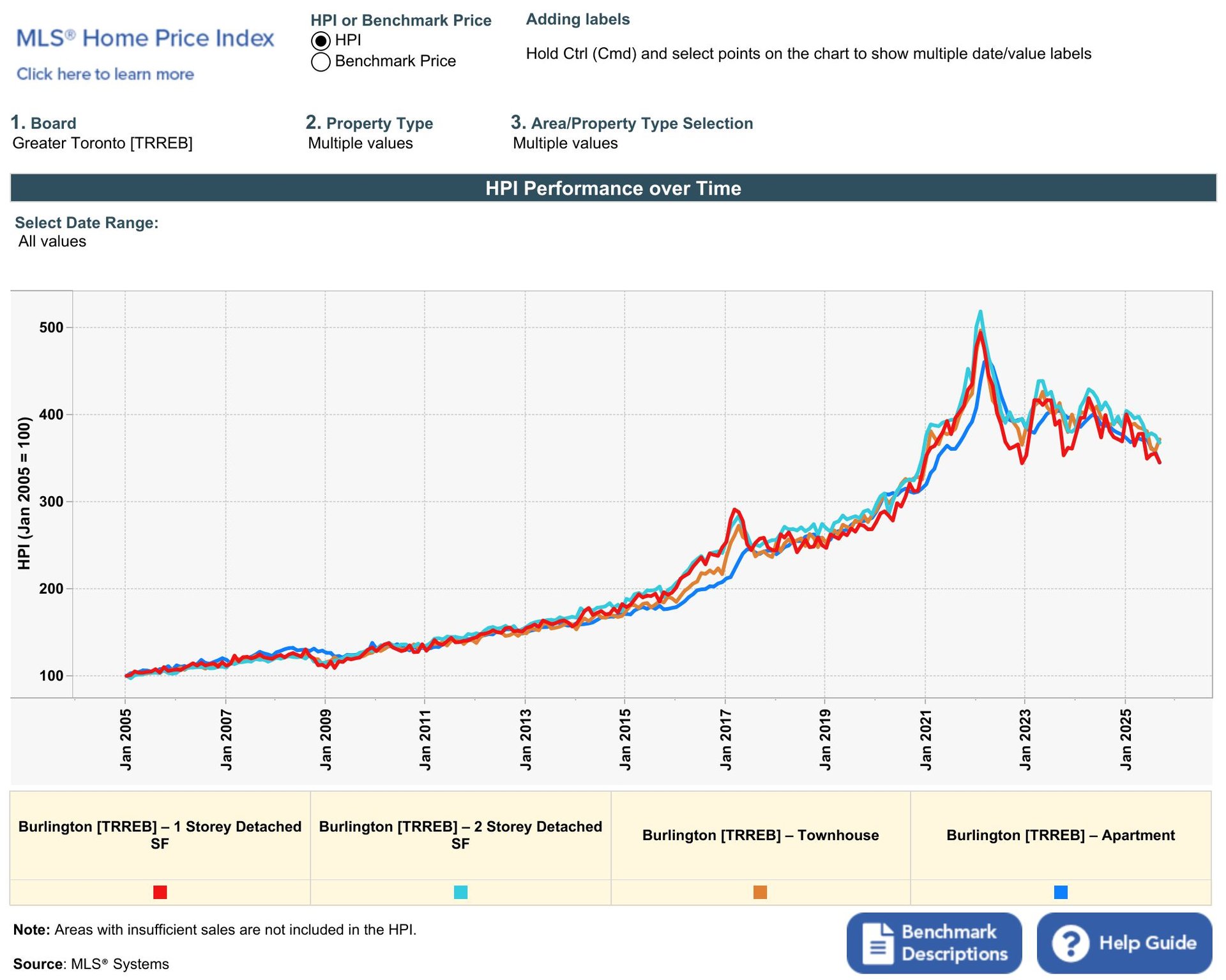Click the HPI Performance over Time header
The width and height of the screenshot is (1226, 980).
click(x=613, y=188)
